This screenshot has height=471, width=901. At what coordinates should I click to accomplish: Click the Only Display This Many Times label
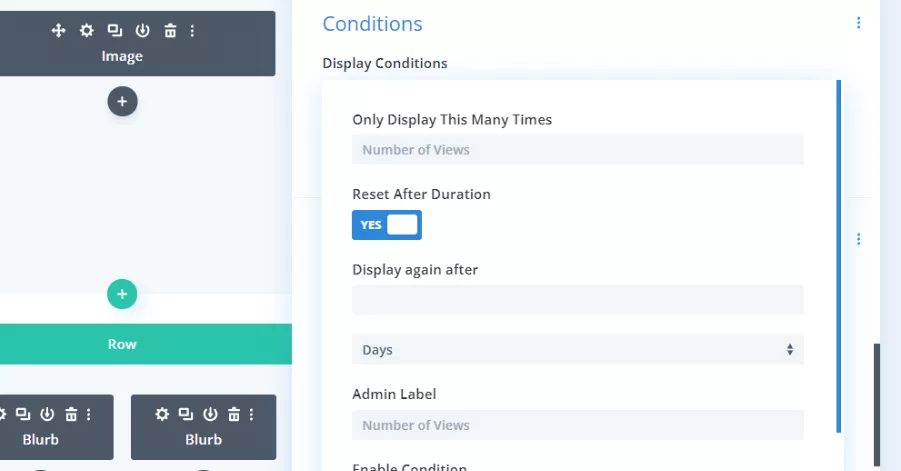click(452, 119)
